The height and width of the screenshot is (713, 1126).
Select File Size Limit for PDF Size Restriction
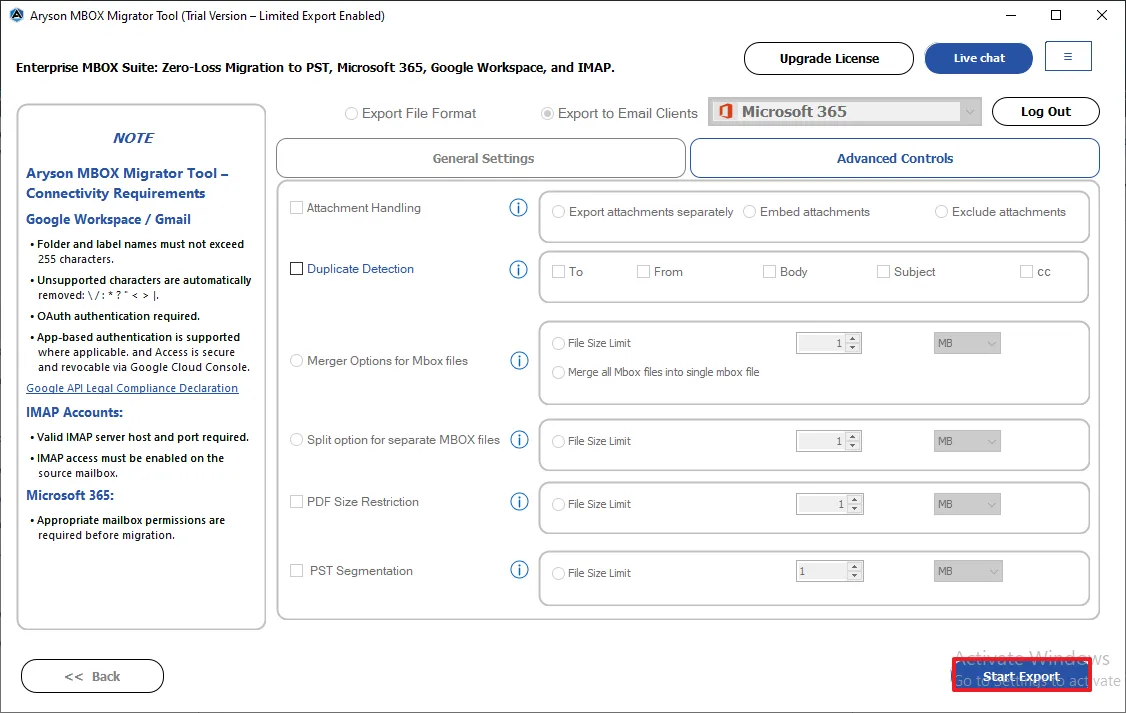(x=558, y=504)
